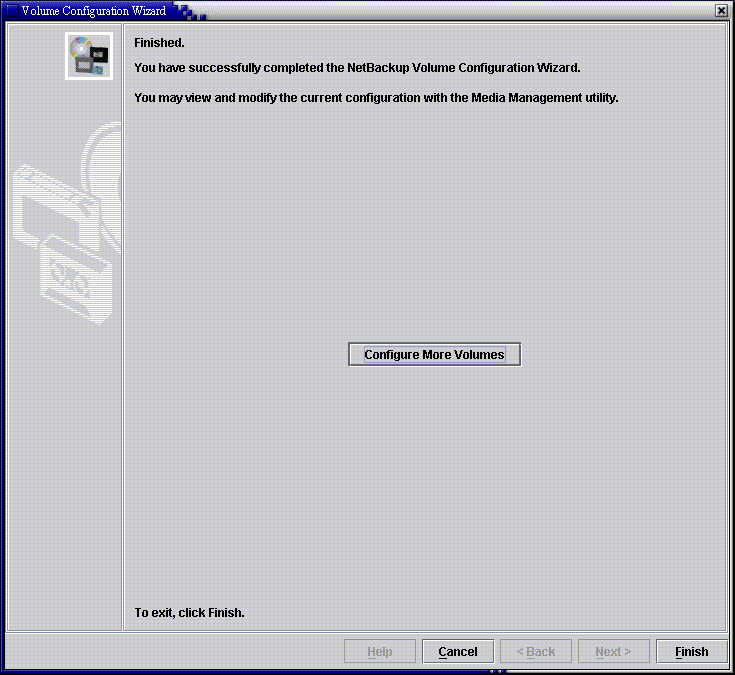
Task: Click the disabled Help button
Action: 380,652
